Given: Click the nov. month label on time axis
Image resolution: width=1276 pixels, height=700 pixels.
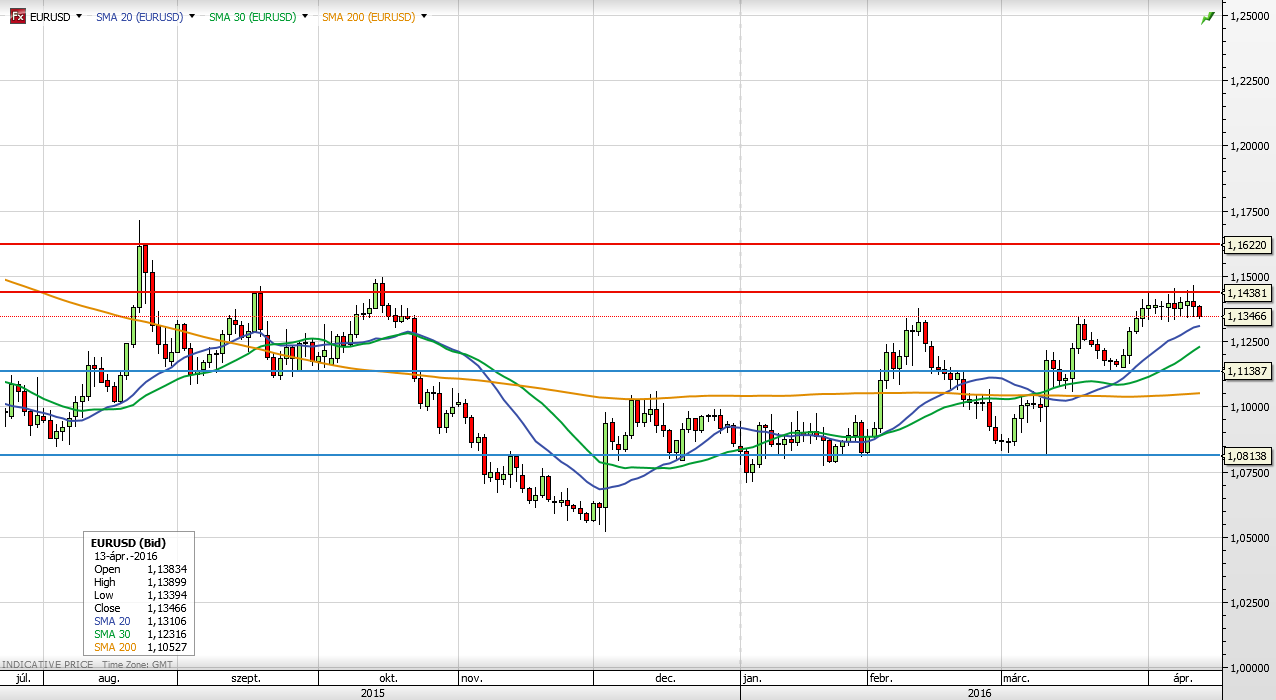Looking at the screenshot, I should (472, 678).
